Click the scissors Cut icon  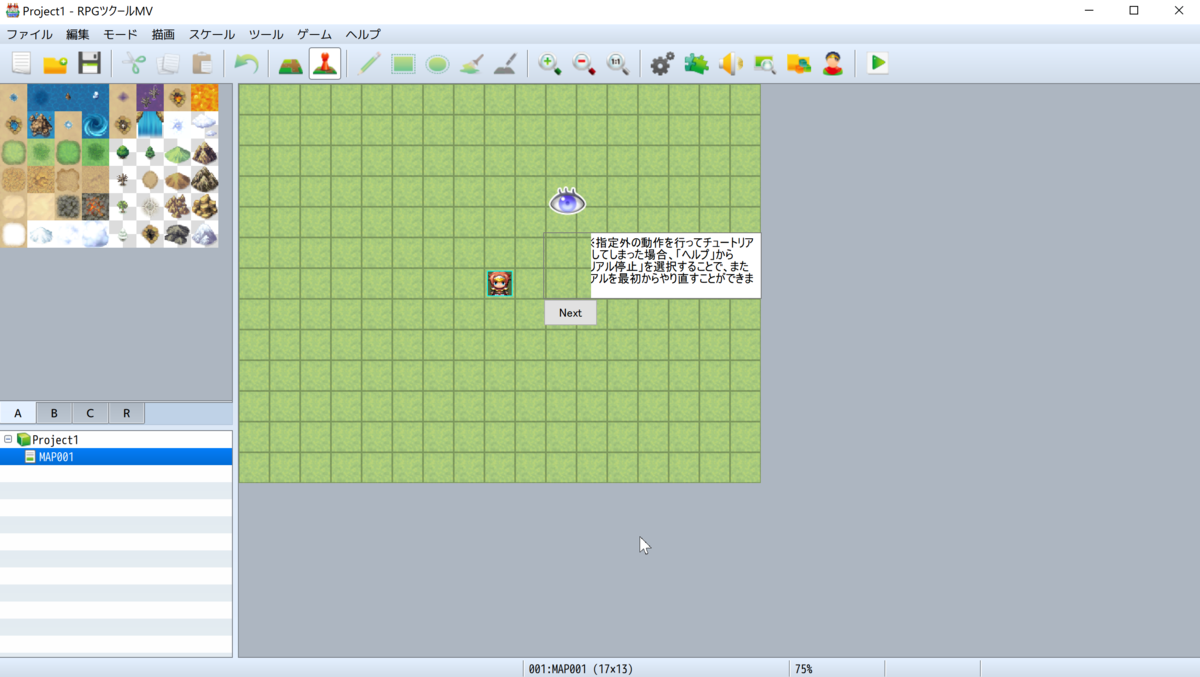pos(134,63)
